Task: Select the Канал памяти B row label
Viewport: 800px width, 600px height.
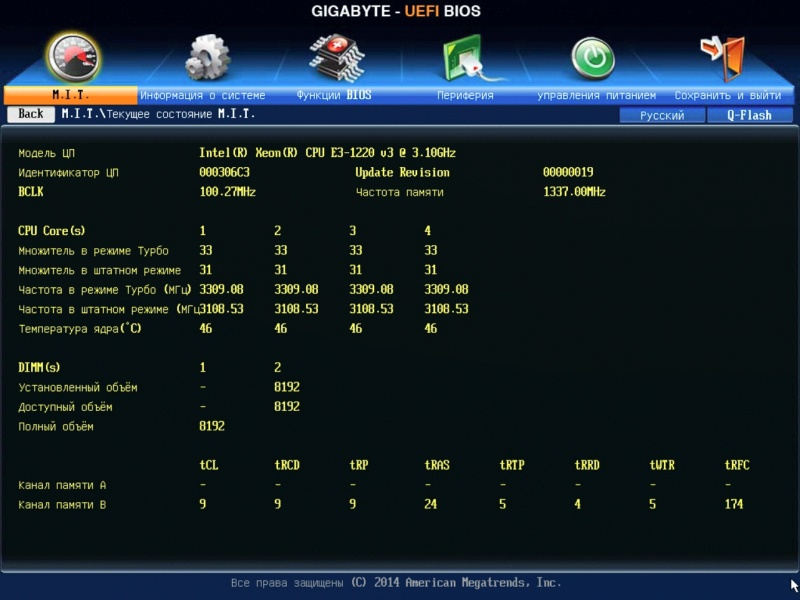Action: click(62, 505)
